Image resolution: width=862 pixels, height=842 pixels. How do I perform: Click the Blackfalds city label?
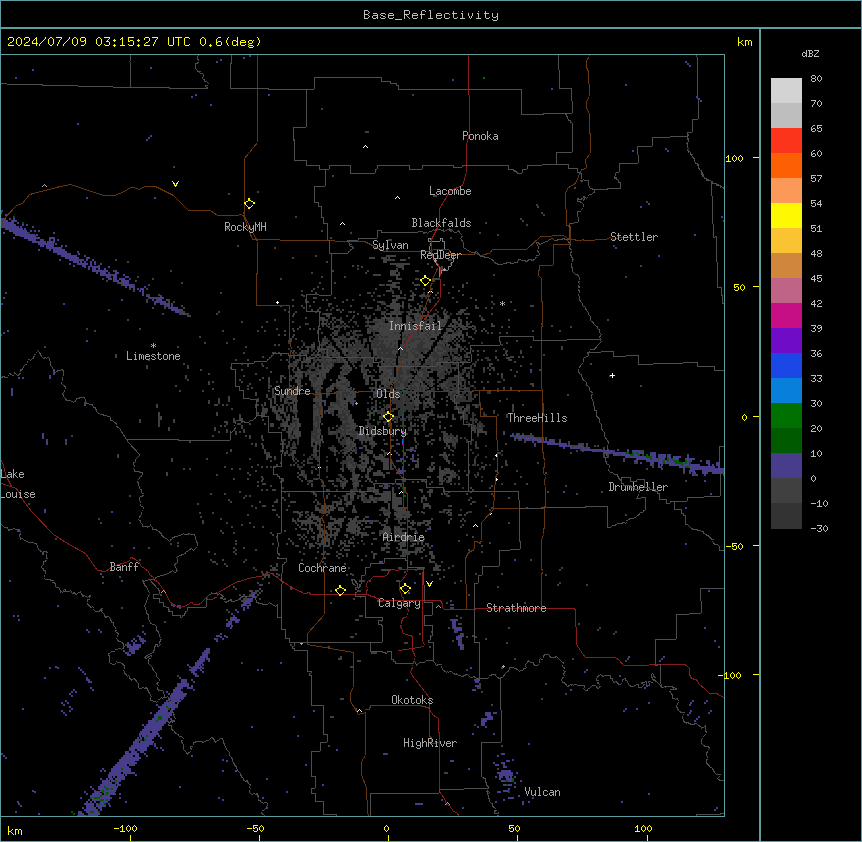441,223
